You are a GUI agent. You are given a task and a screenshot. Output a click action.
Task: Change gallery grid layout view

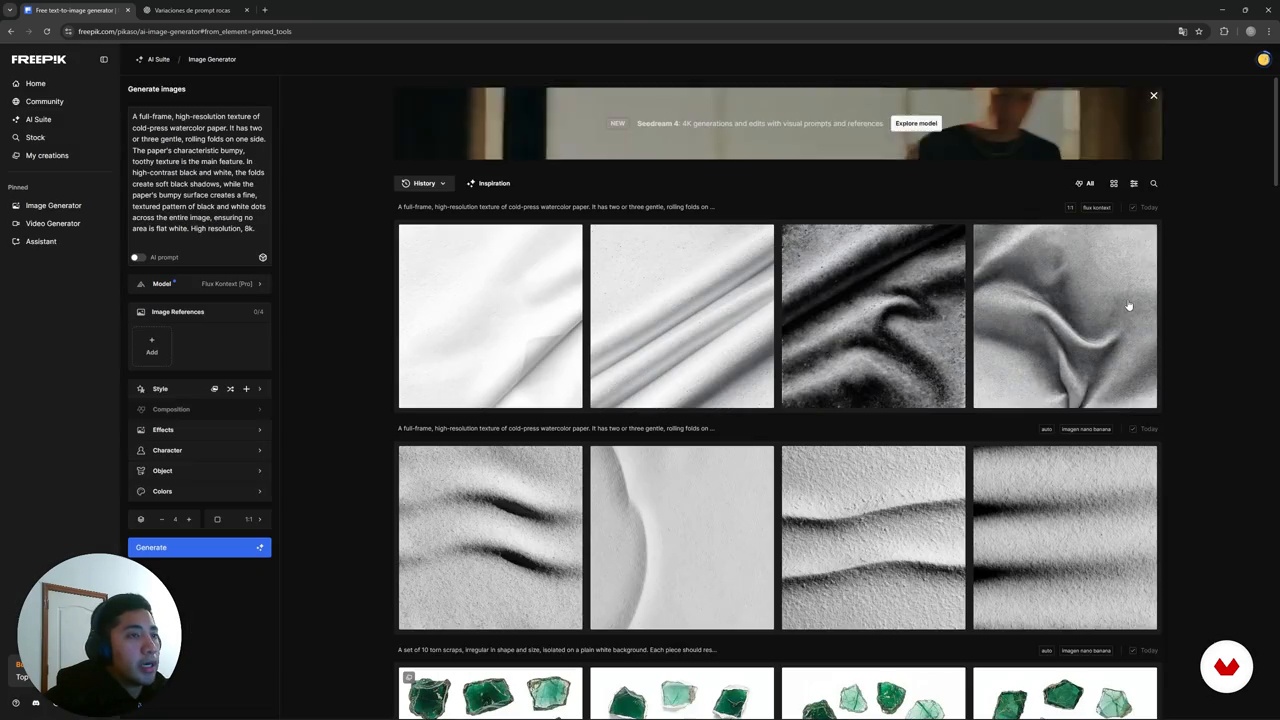1114,183
